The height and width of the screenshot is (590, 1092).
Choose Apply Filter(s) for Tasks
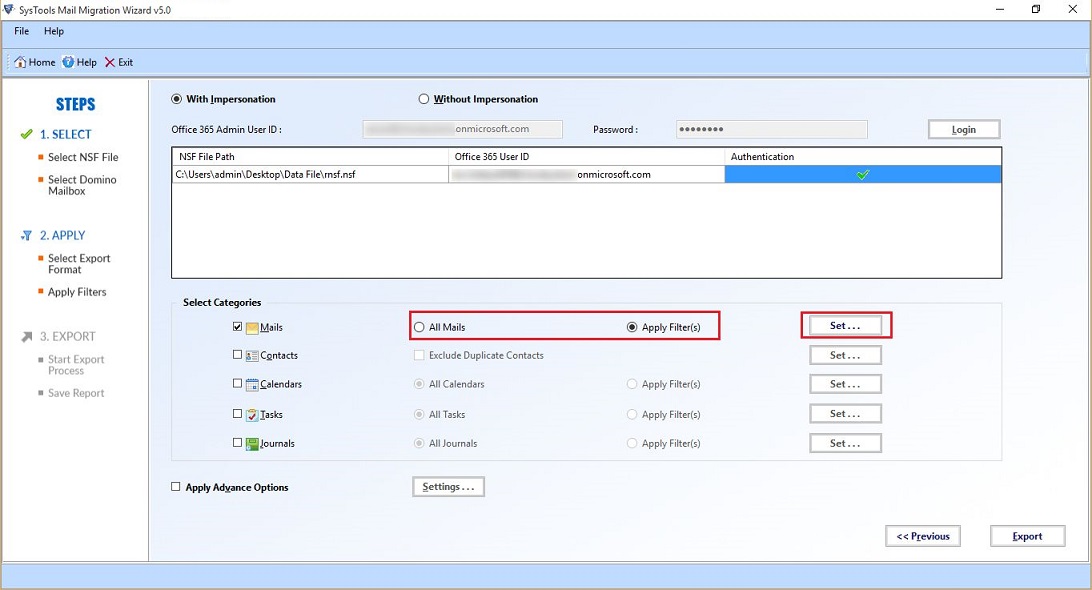tap(632, 414)
